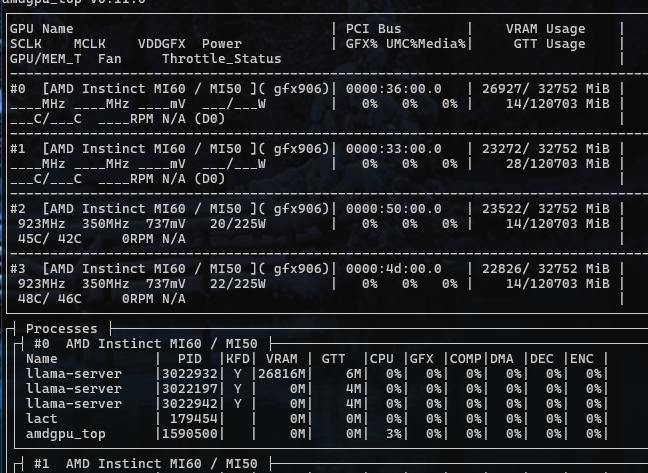Select the llama-server row with PID 3022932
Screen dimensions: 648x473
click(317, 374)
